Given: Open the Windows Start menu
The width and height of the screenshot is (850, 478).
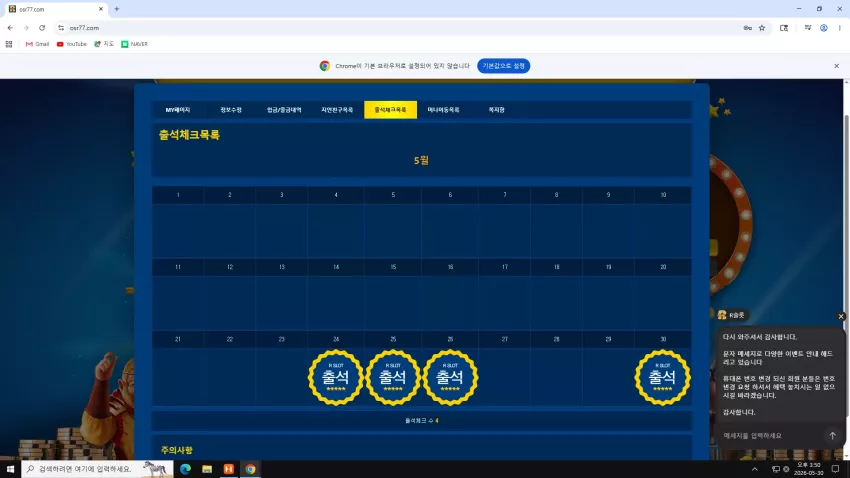Looking at the screenshot, I should [x=10, y=469].
